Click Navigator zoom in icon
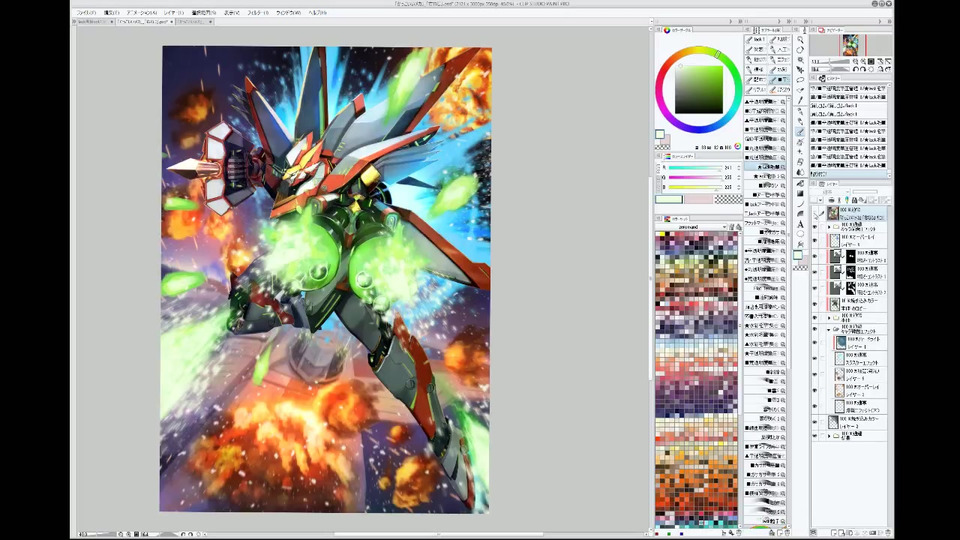Image resolution: width=960 pixels, height=540 pixels. [863, 61]
